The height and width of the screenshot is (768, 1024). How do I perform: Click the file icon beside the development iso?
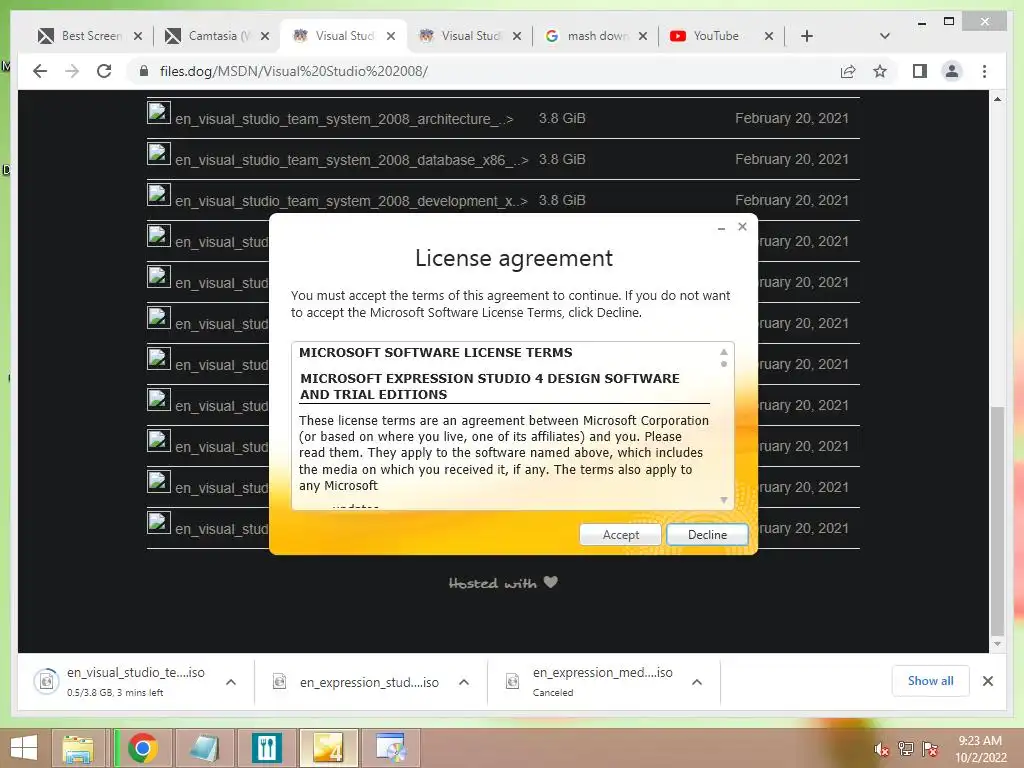pyautogui.click(x=159, y=195)
